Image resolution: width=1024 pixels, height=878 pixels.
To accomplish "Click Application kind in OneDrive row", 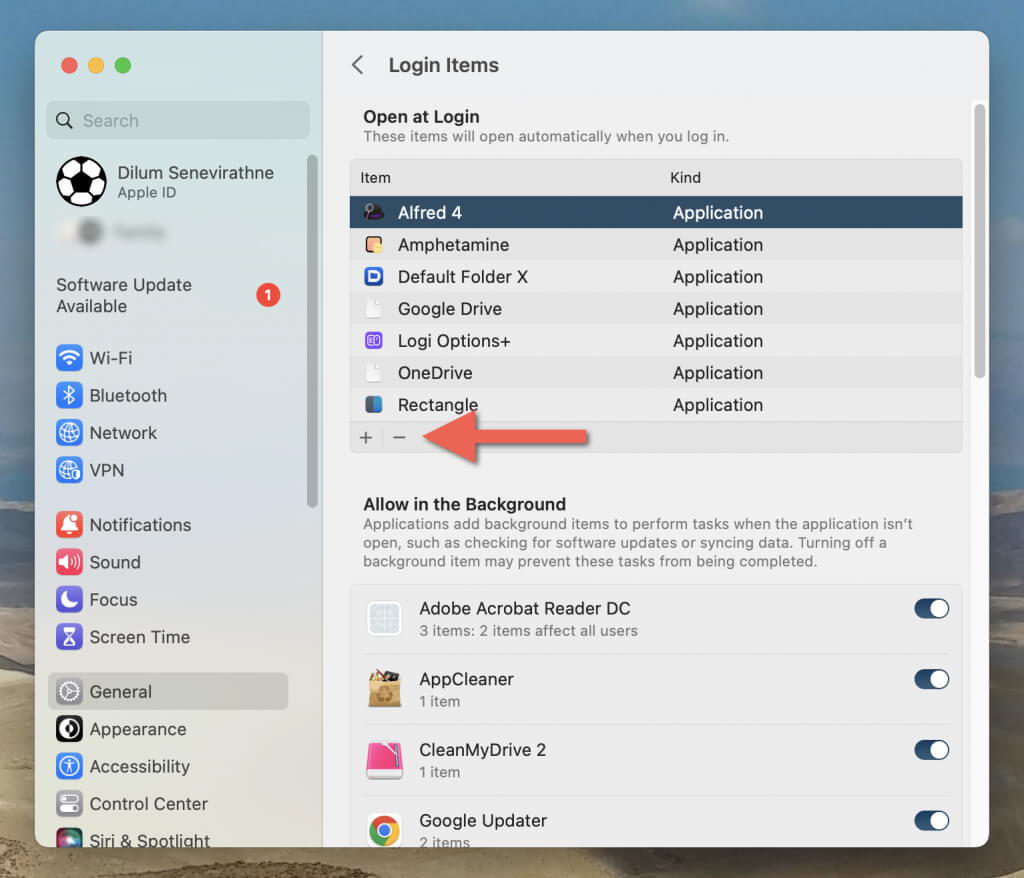I will (718, 372).
